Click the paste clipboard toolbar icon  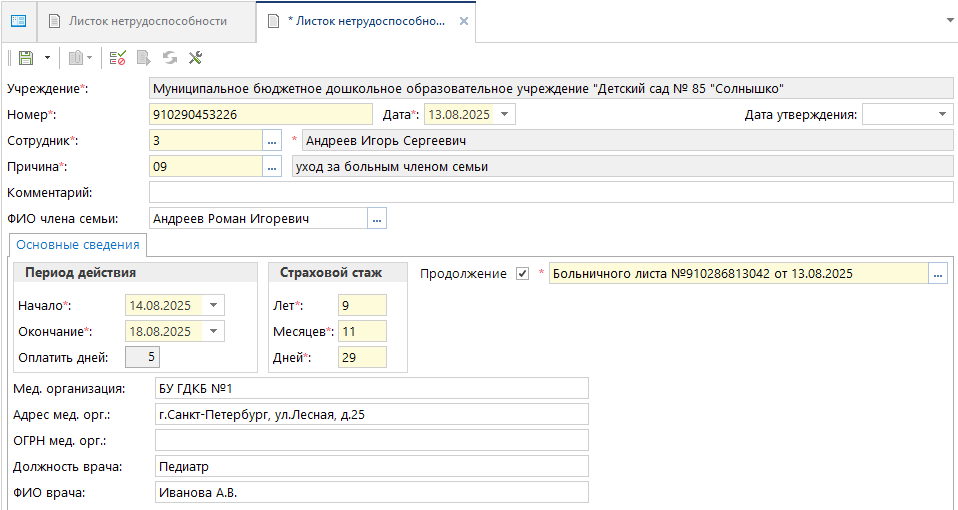click(x=78, y=59)
